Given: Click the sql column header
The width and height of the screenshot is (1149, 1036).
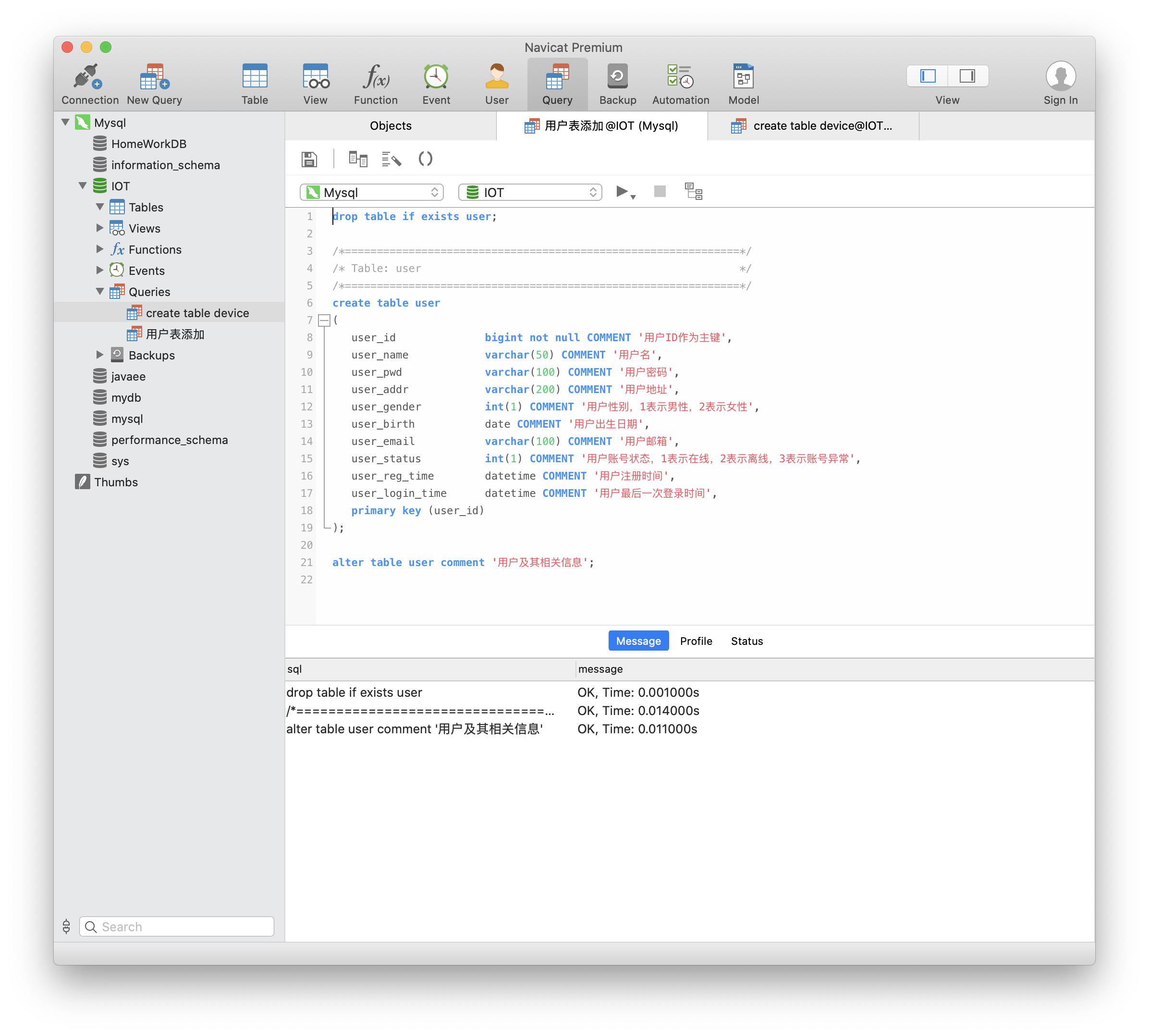Looking at the screenshot, I should [x=430, y=669].
